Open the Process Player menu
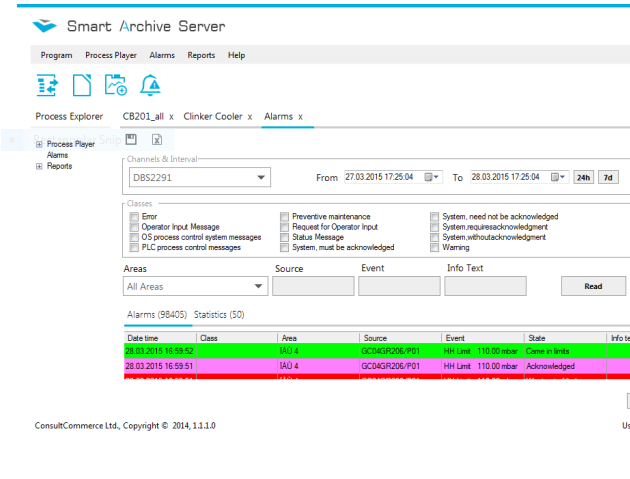The width and height of the screenshot is (630, 479). coord(111,55)
